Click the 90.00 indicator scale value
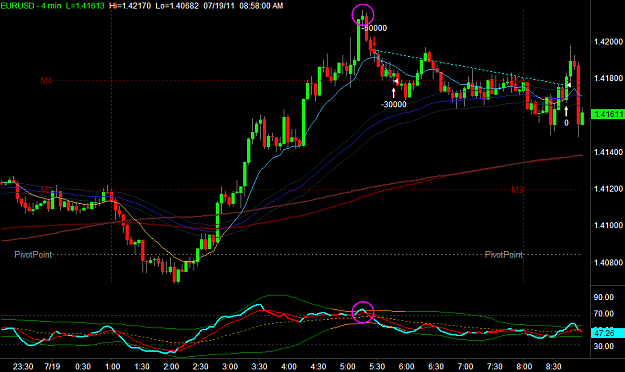625x372 pixels. (x=603, y=297)
